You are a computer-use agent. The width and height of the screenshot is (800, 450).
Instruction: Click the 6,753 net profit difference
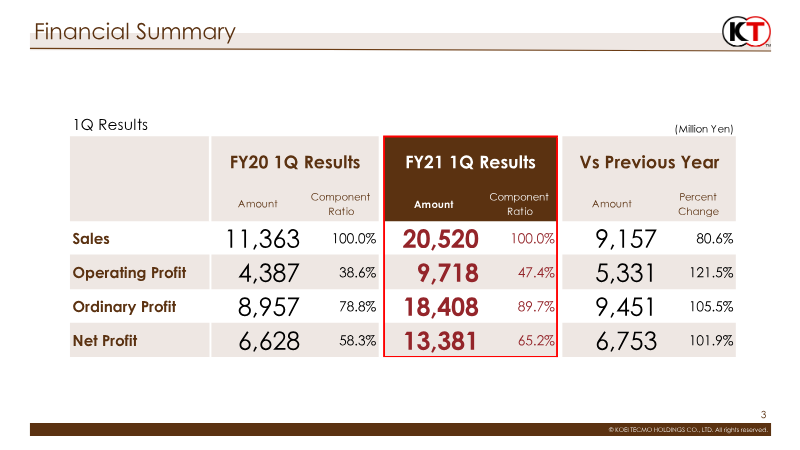click(625, 341)
